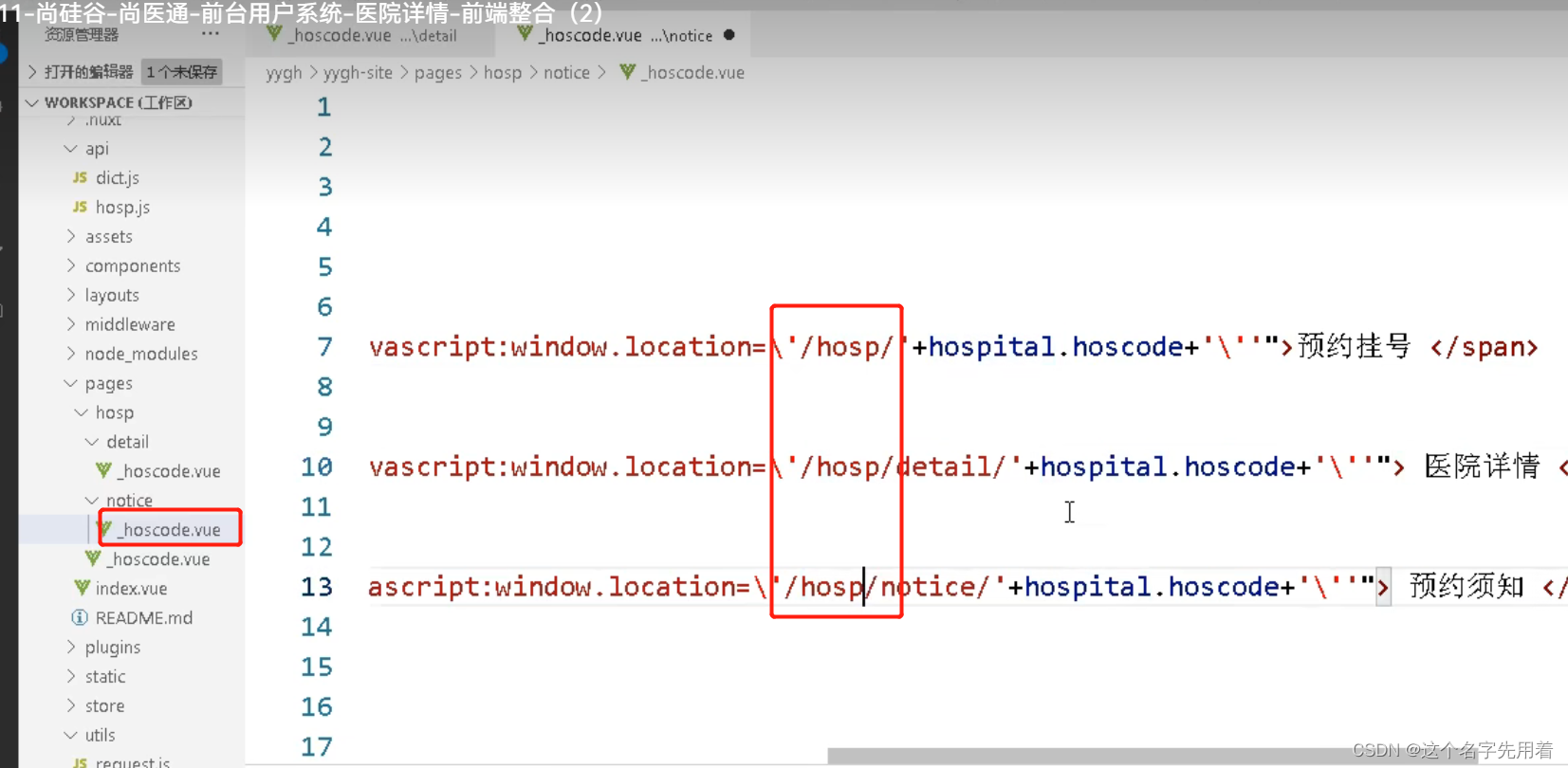The height and width of the screenshot is (768, 1568).
Task: Expand the middleware folder
Action: pyautogui.click(x=70, y=324)
